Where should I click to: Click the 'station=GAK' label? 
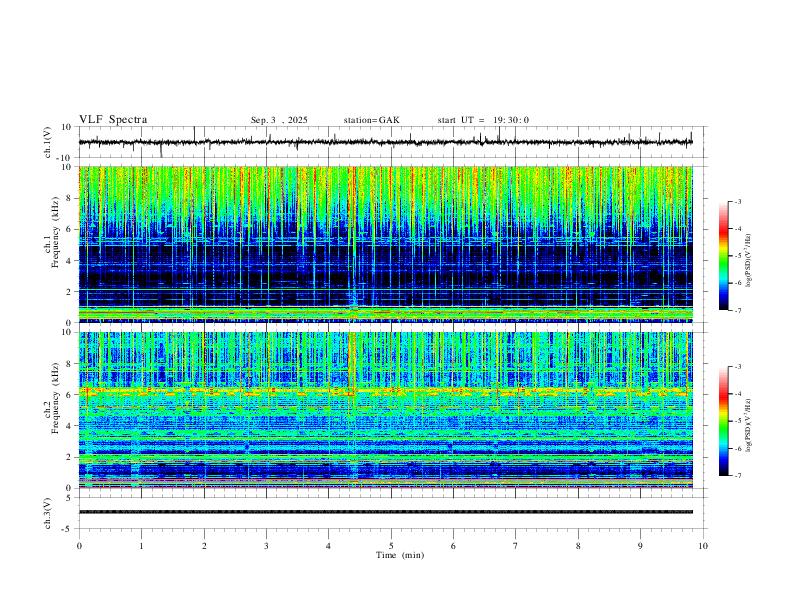tap(371, 120)
